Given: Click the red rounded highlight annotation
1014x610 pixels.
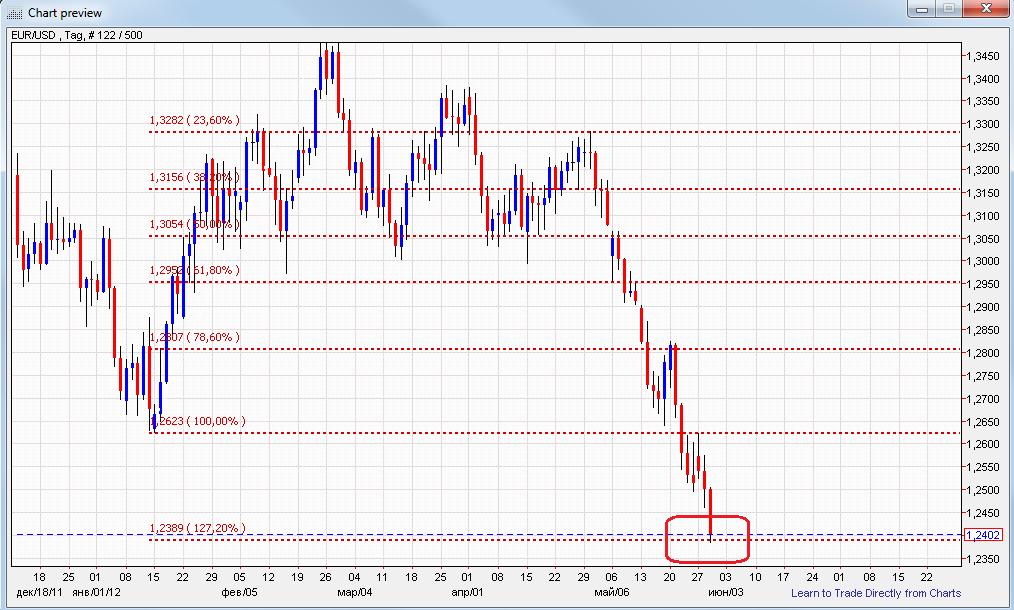Looking at the screenshot, I should click(x=708, y=540).
